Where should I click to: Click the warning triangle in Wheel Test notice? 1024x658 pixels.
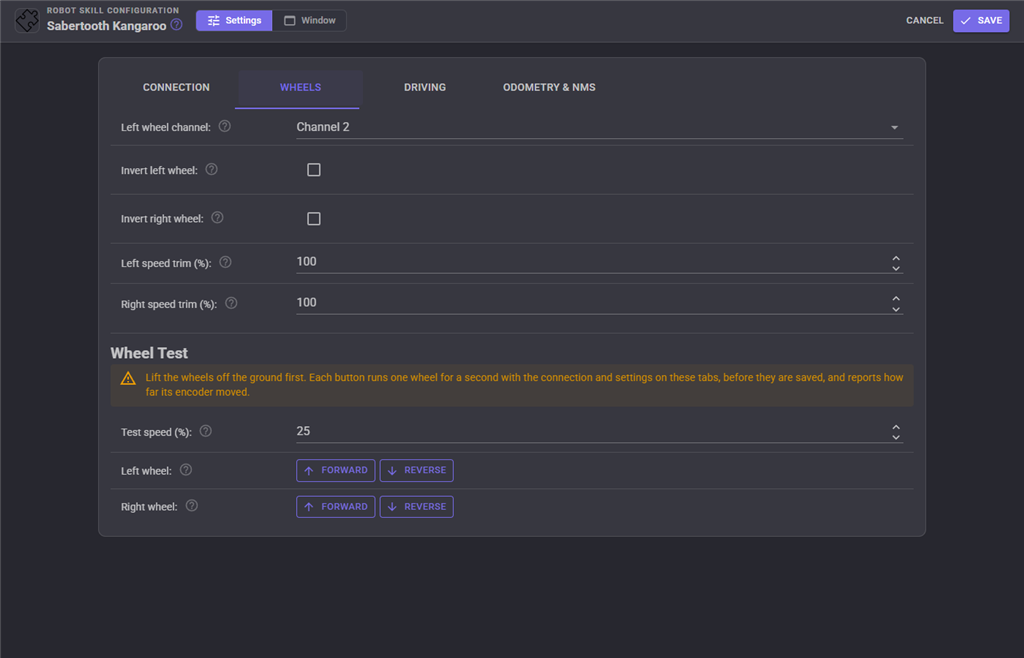coord(128,378)
